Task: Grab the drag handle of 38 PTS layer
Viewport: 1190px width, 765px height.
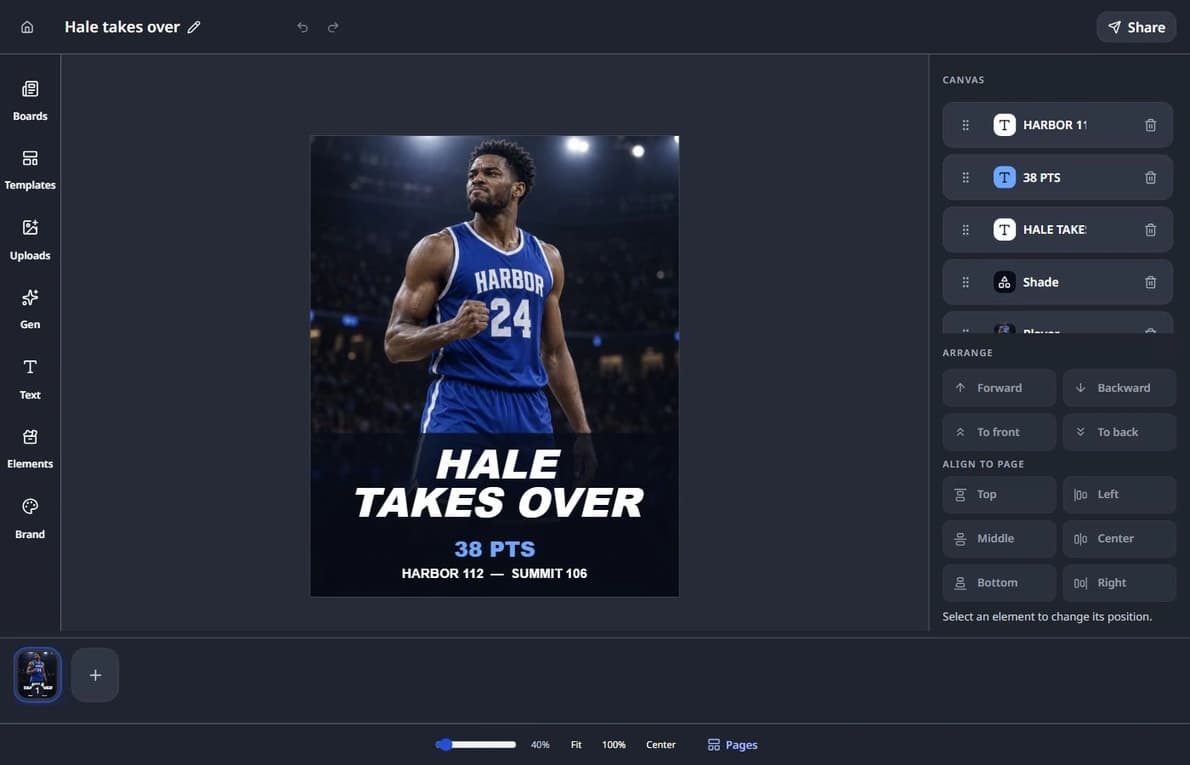Action: coord(965,178)
